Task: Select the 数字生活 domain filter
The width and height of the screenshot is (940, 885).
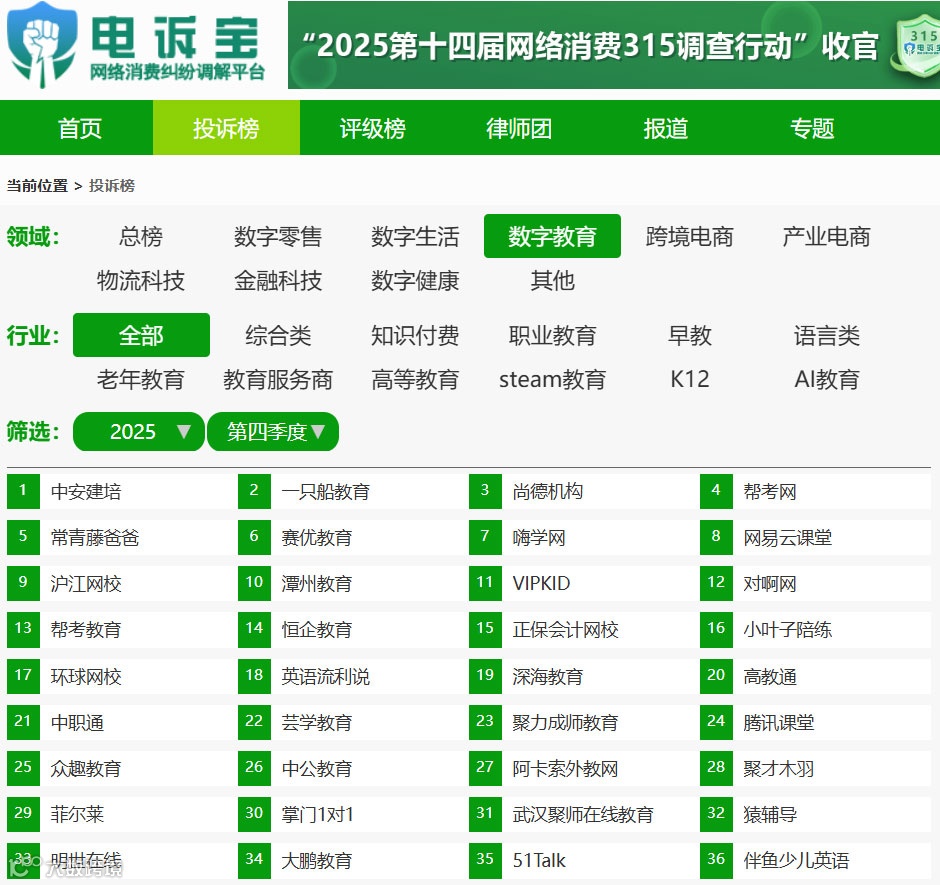Action: click(415, 236)
